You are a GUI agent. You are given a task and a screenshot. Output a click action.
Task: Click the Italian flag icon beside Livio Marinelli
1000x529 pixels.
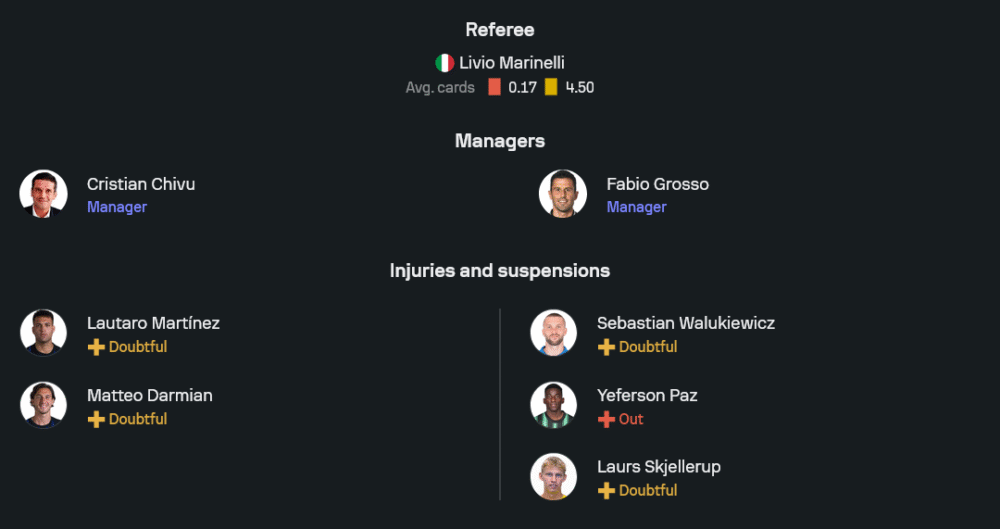click(x=444, y=63)
